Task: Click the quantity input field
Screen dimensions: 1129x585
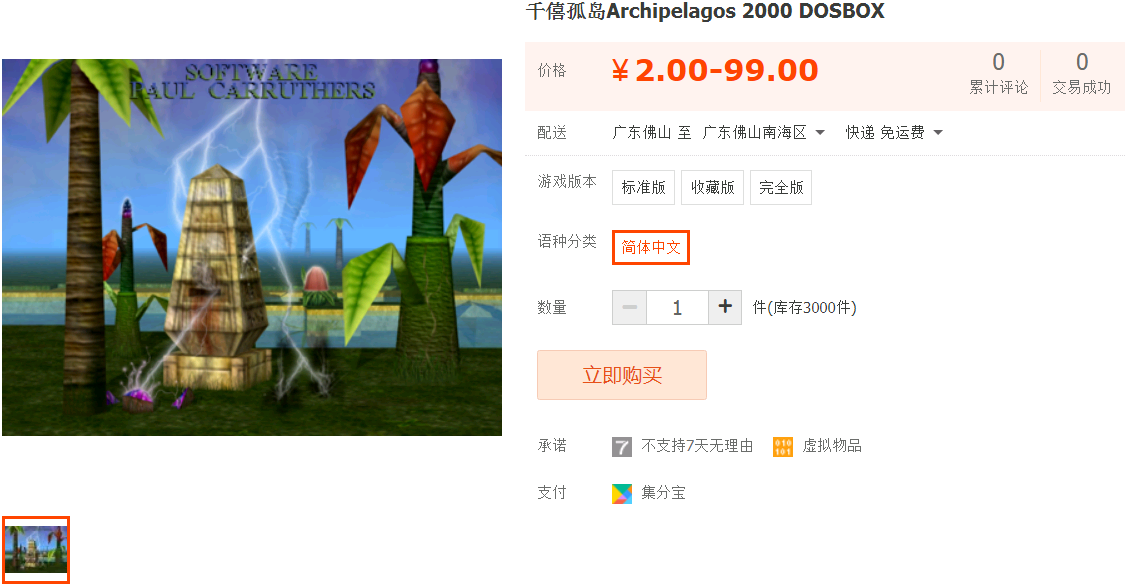Action: (677, 308)
